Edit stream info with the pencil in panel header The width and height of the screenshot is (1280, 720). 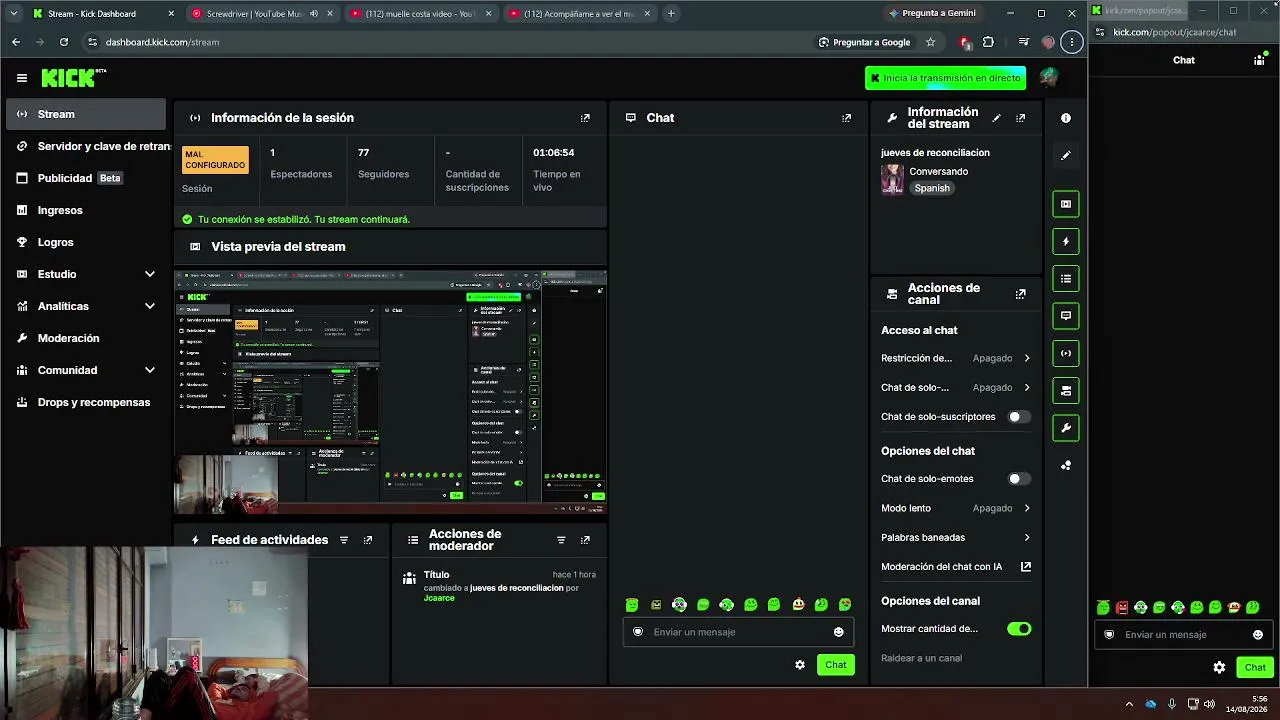tap(996, 118)
